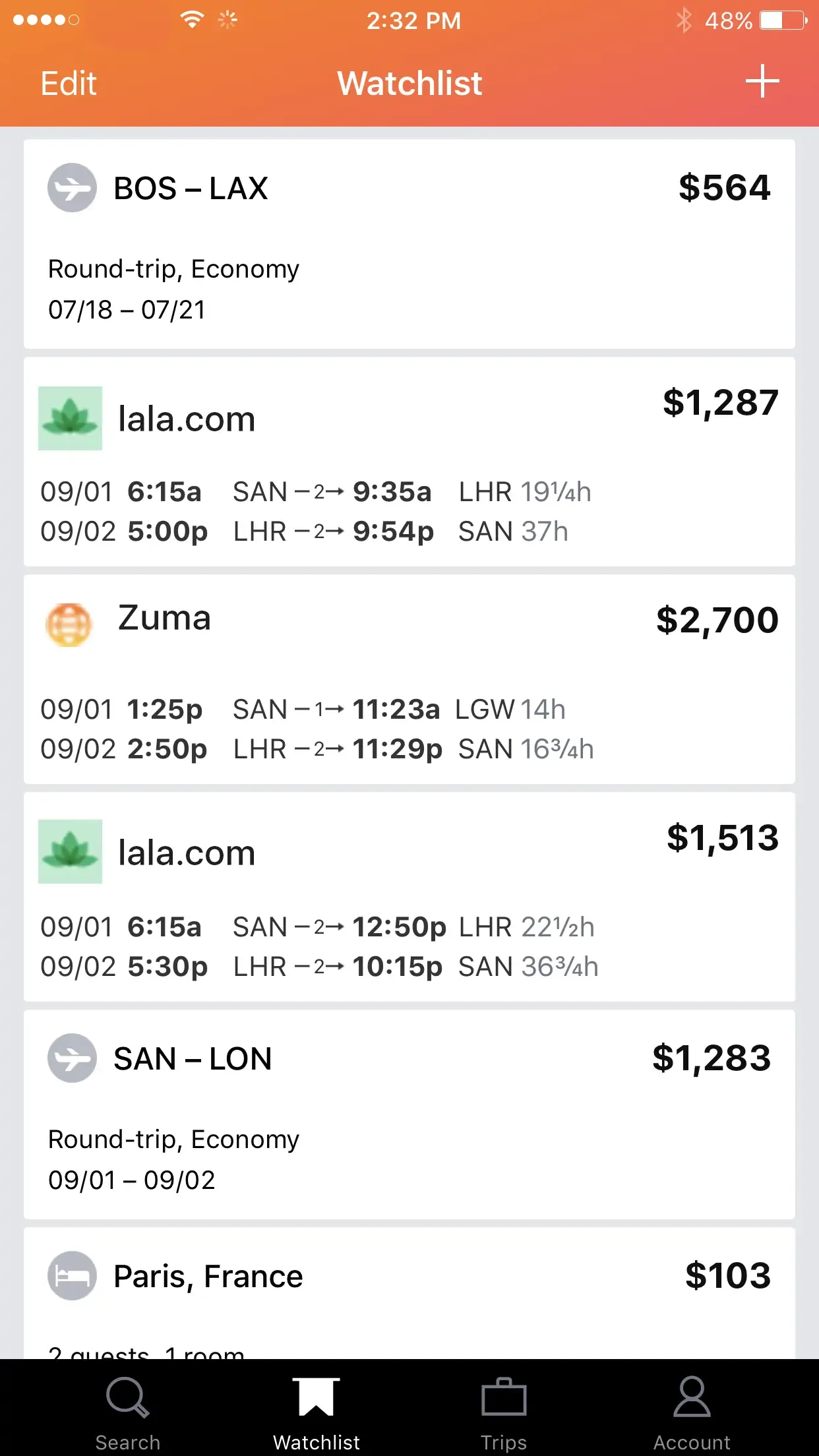Open the Paris, France $103 hotel price
The height and width of the screenshot is (1456, 819).
[x=728, y=1275]
